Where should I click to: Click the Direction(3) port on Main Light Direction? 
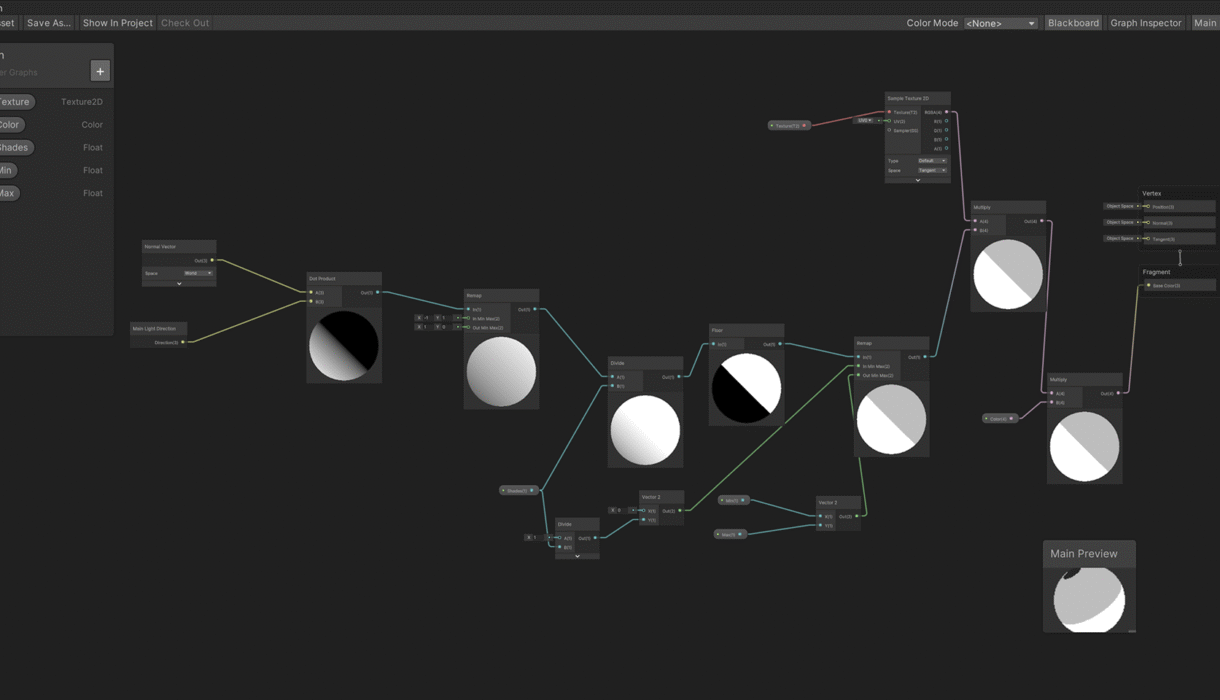[182, 342]
